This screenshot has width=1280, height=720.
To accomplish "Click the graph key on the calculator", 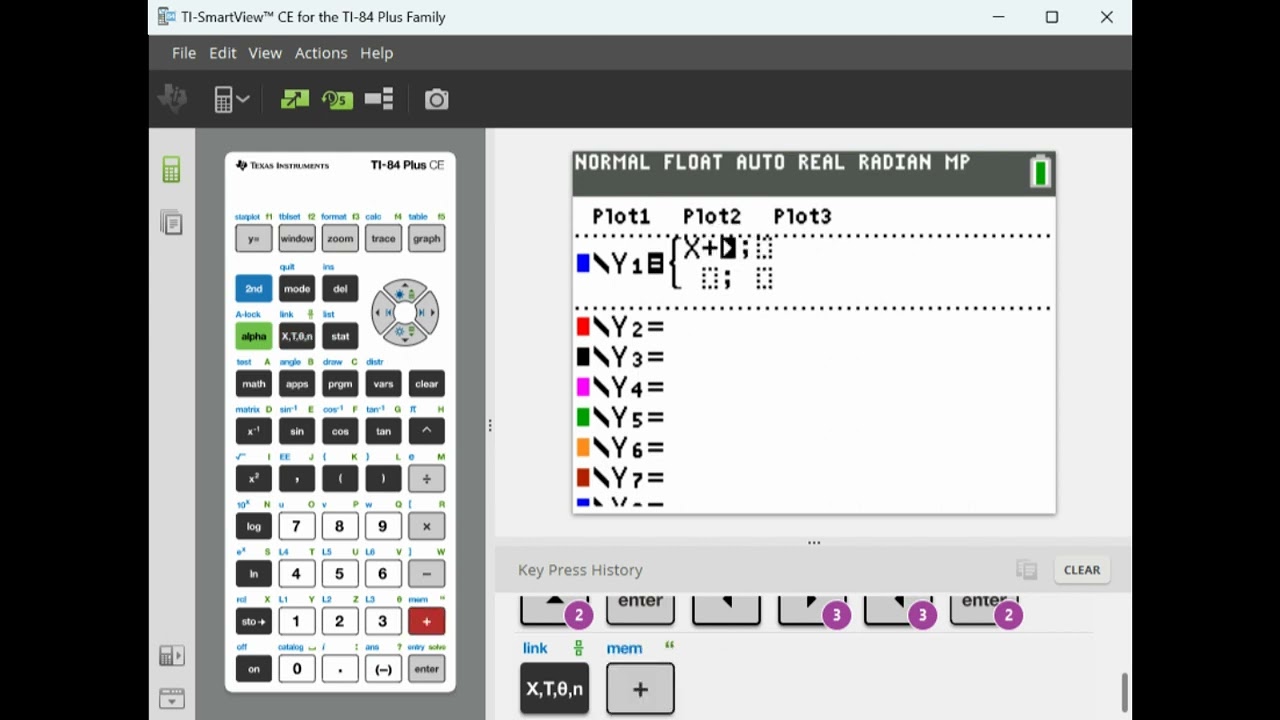I will pos(426,239).
